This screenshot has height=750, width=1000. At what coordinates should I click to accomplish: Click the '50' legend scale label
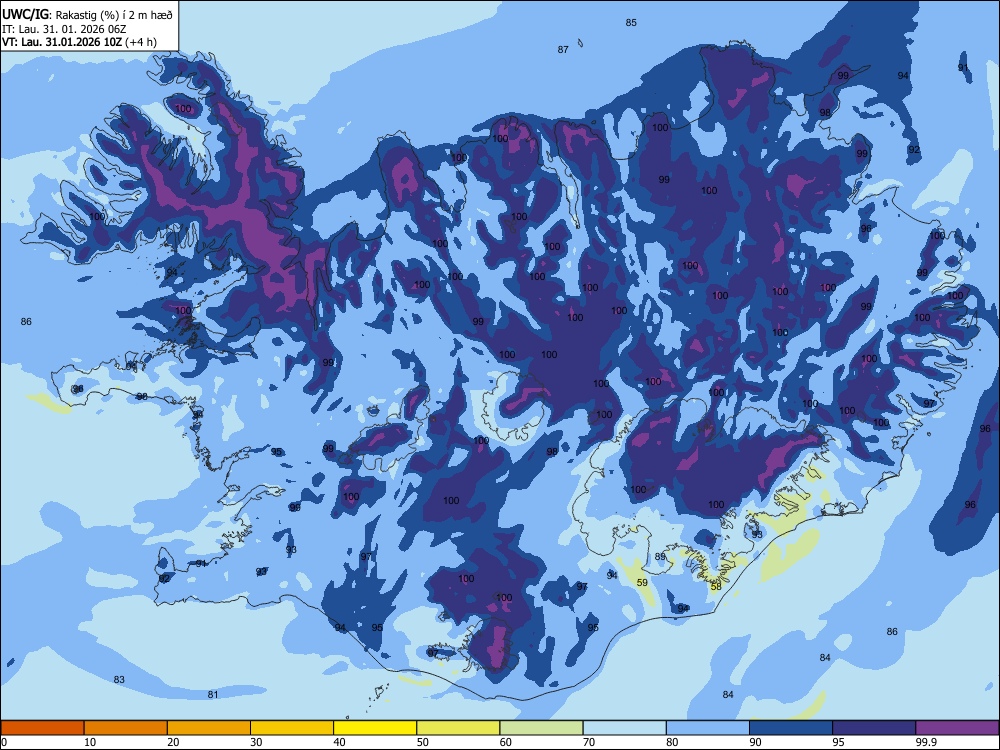coord(423,742)
